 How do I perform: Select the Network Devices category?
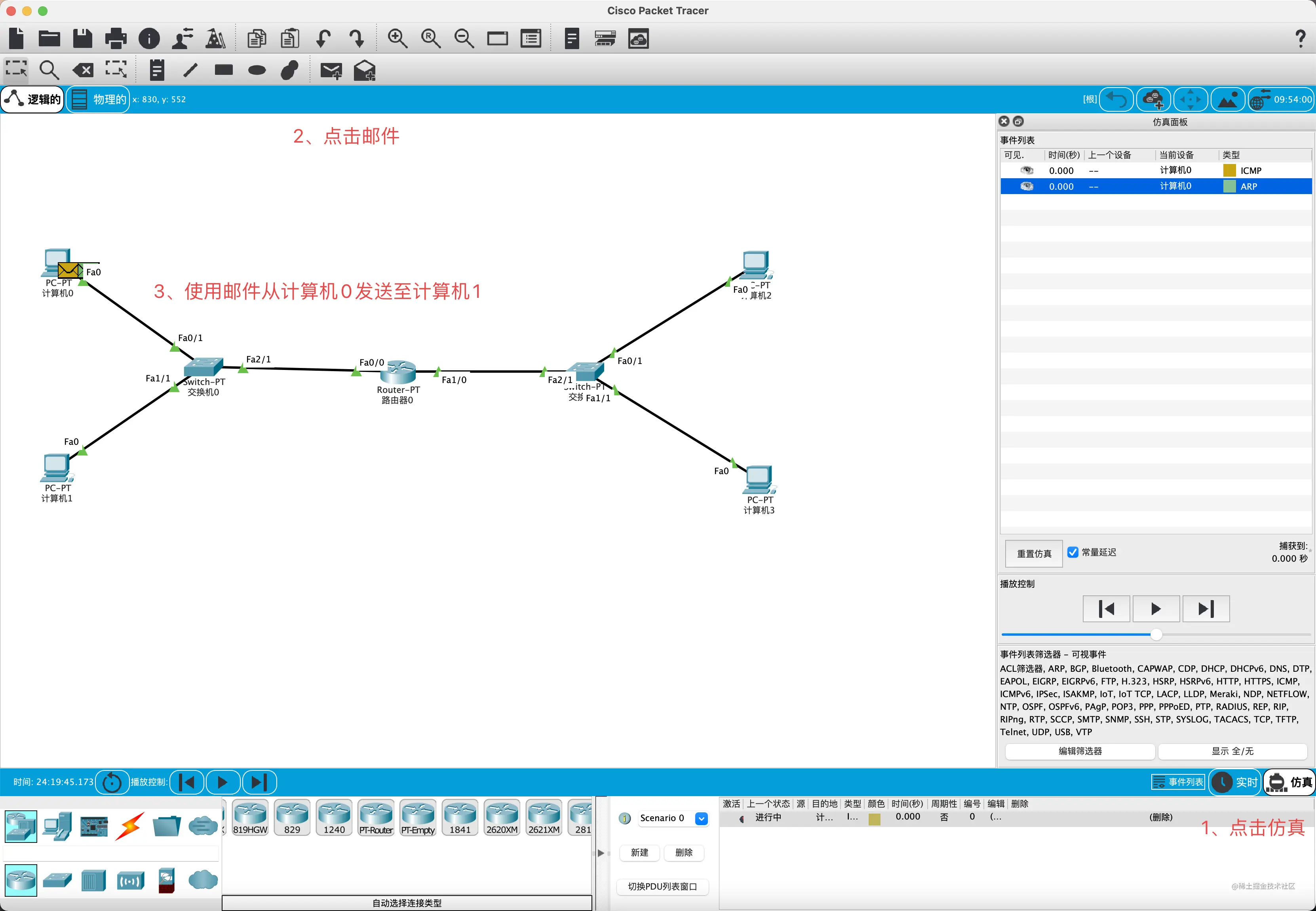click(21, 826)
